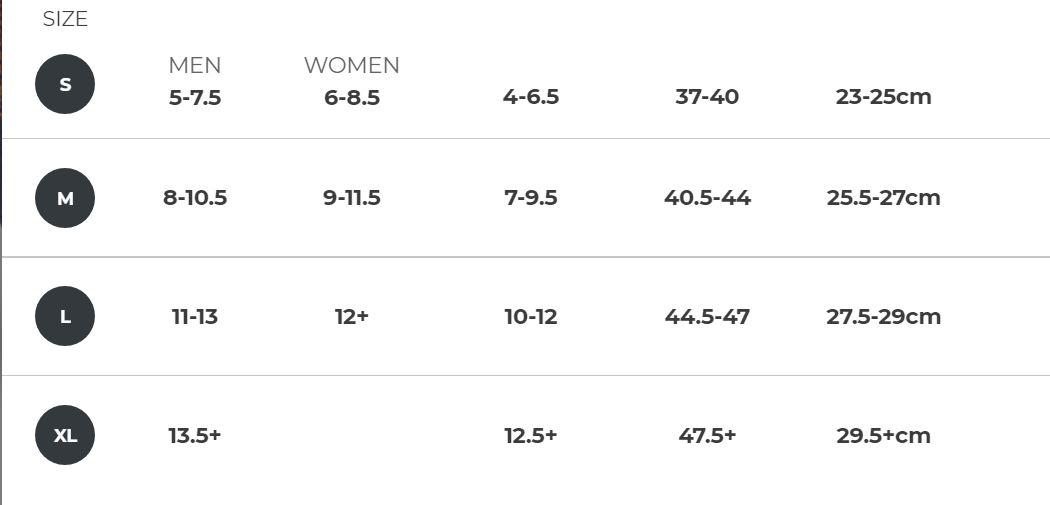Click the 25.5-27cm length value
This screenshot has height=505, width=1050.
tap(883, 198)
